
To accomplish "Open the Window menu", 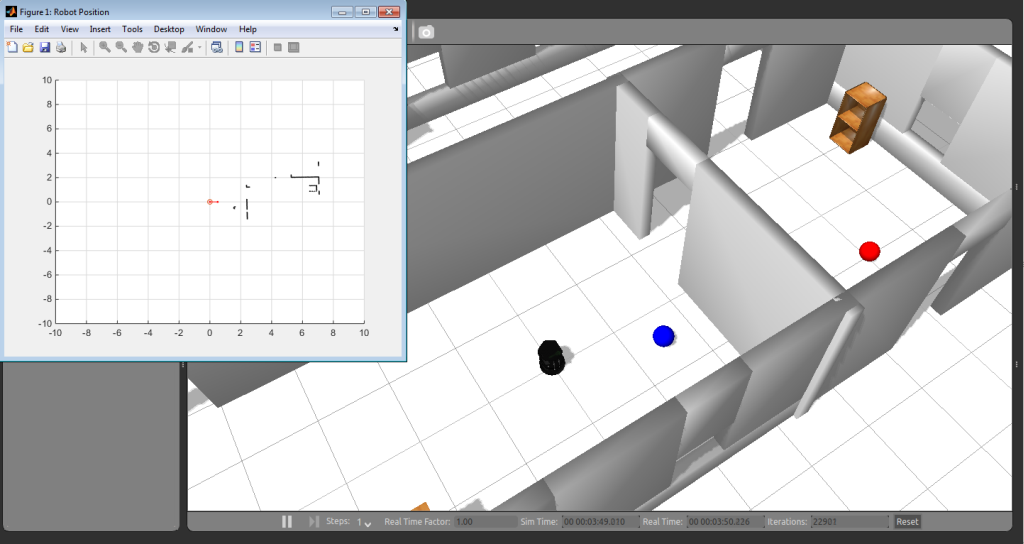I will click(212, 29).
